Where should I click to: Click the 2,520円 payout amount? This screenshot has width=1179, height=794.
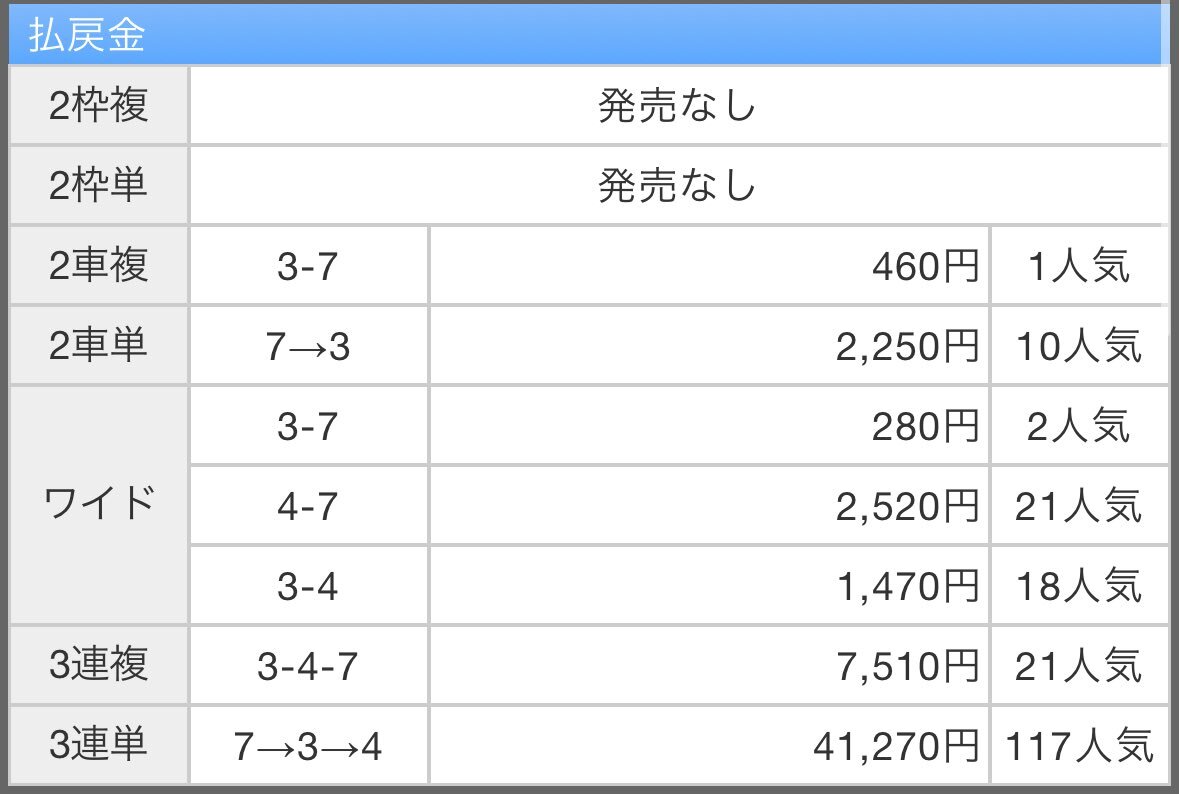908,507
